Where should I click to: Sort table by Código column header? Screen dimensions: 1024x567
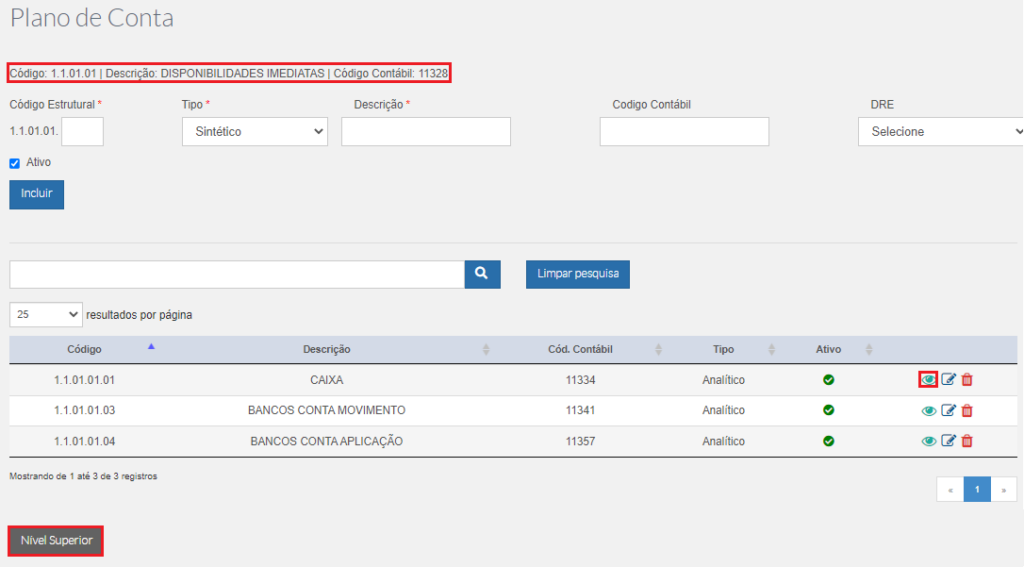click(x=84, y=349)
